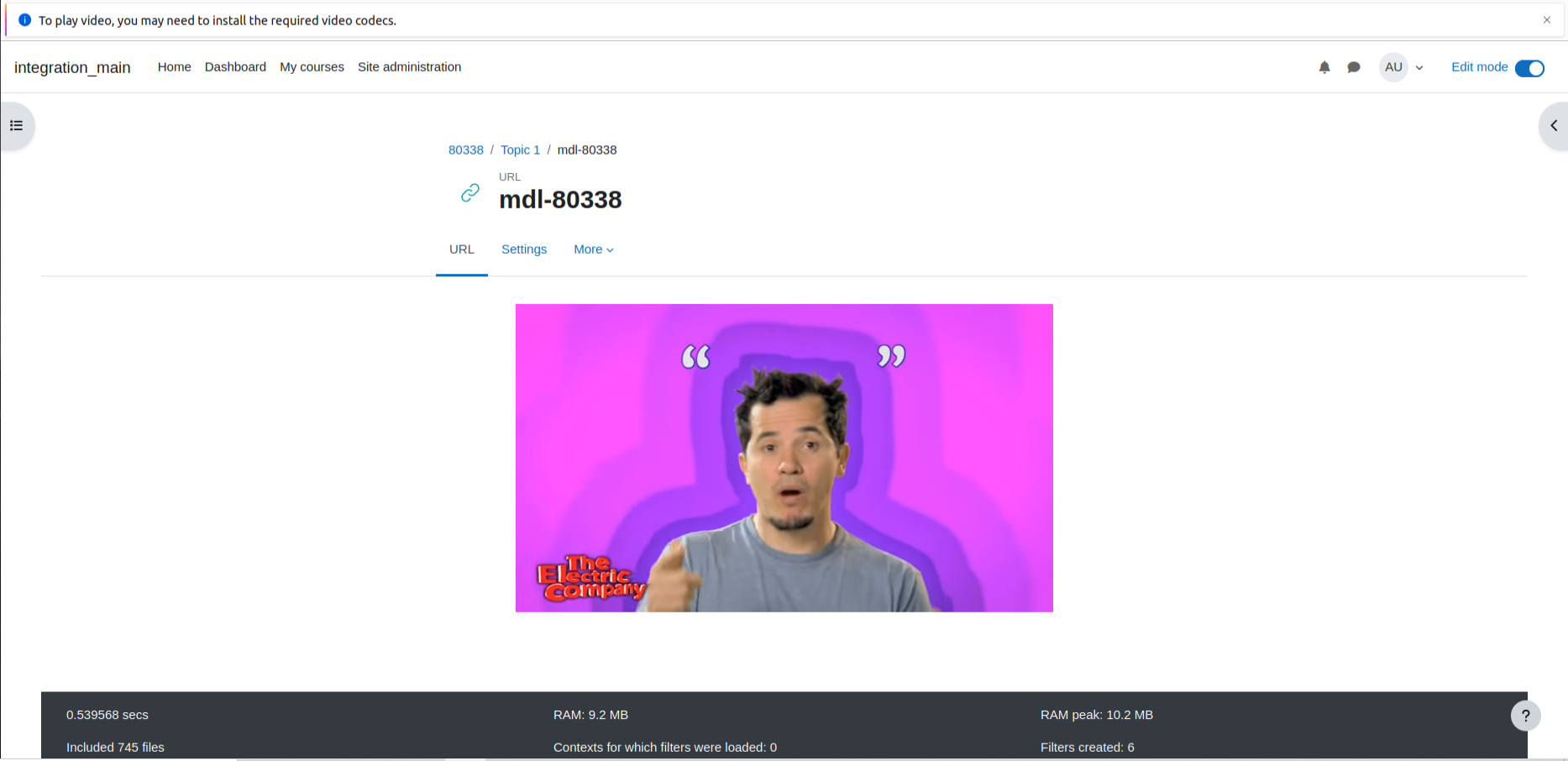Open the messaging chat bubble icon
This screenshot has width=1568, height=761.
pyautogui.click(x=1354, y=67)
